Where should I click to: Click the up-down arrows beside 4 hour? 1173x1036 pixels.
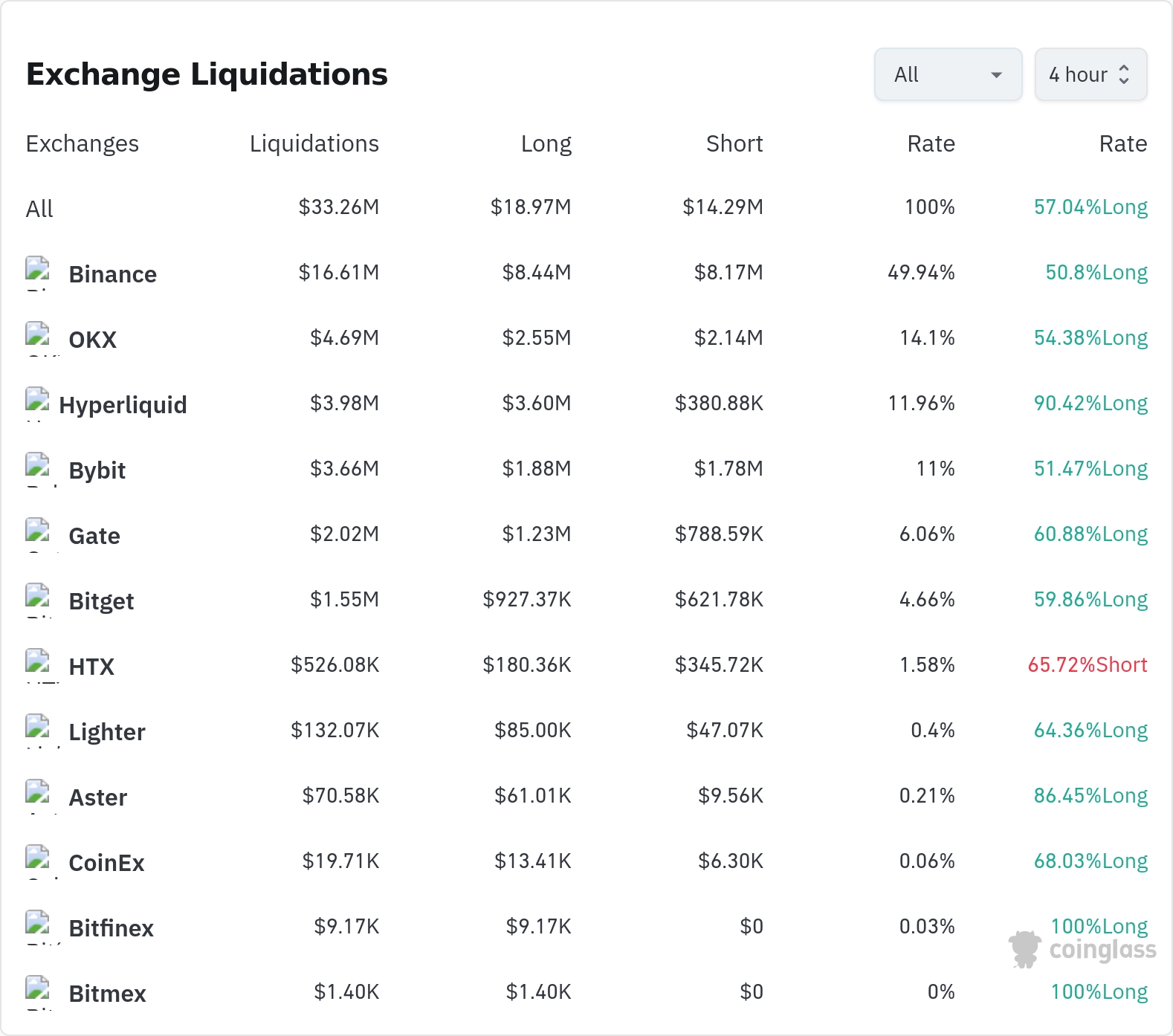pos(1124,74)
